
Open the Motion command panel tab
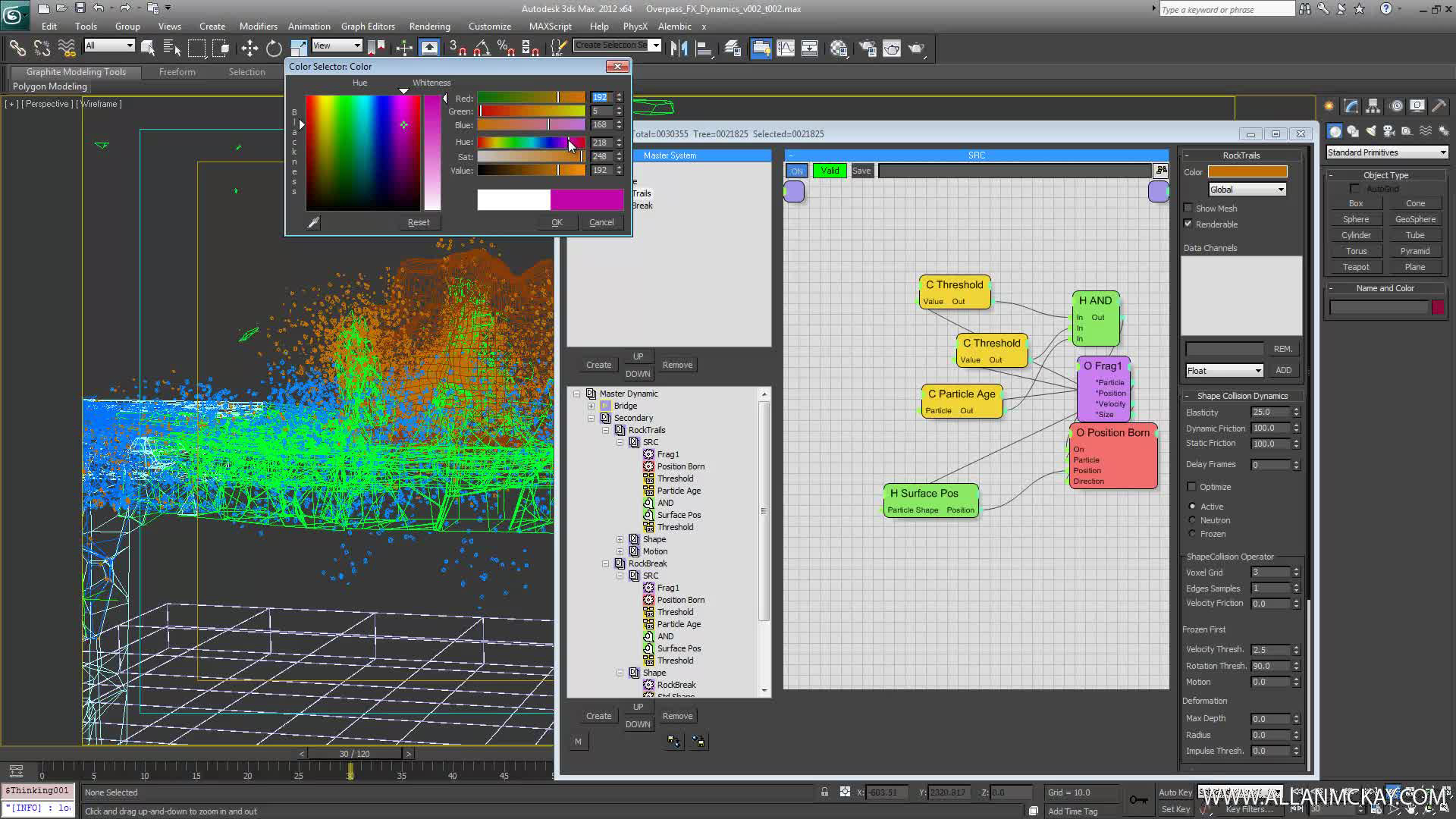tap(1396, 106)
